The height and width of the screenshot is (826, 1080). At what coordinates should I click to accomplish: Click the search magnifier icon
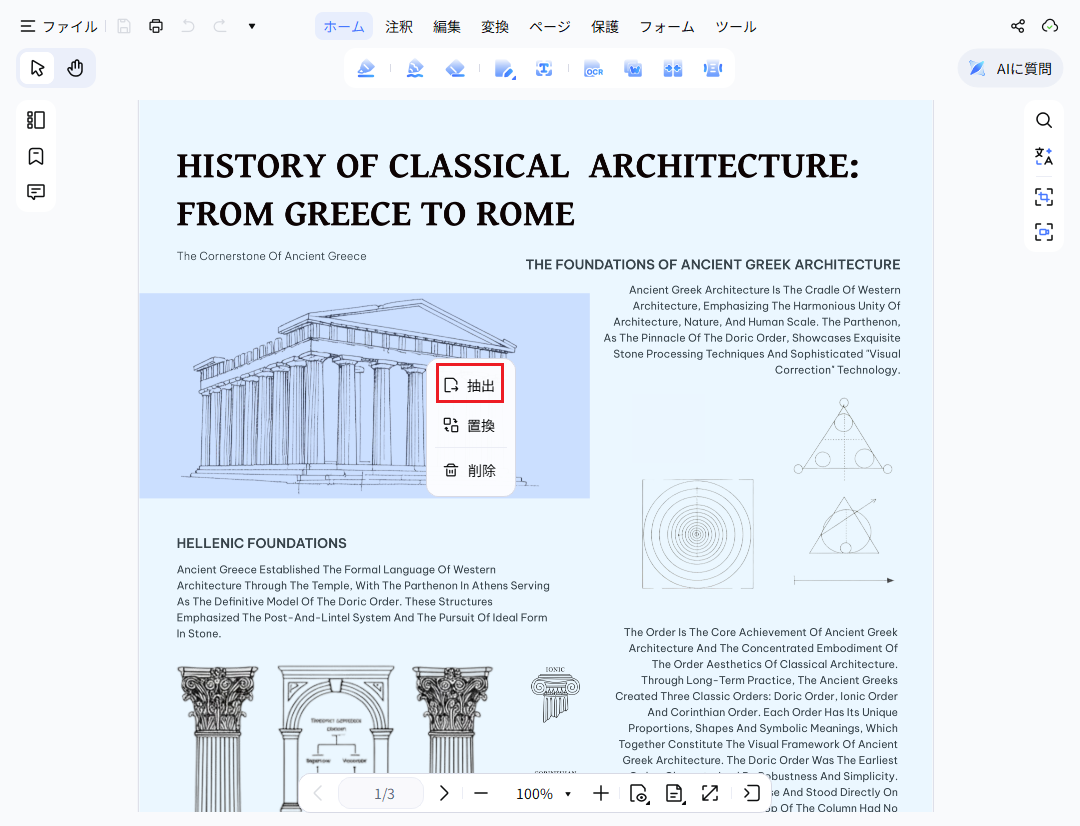[1044, 121]
